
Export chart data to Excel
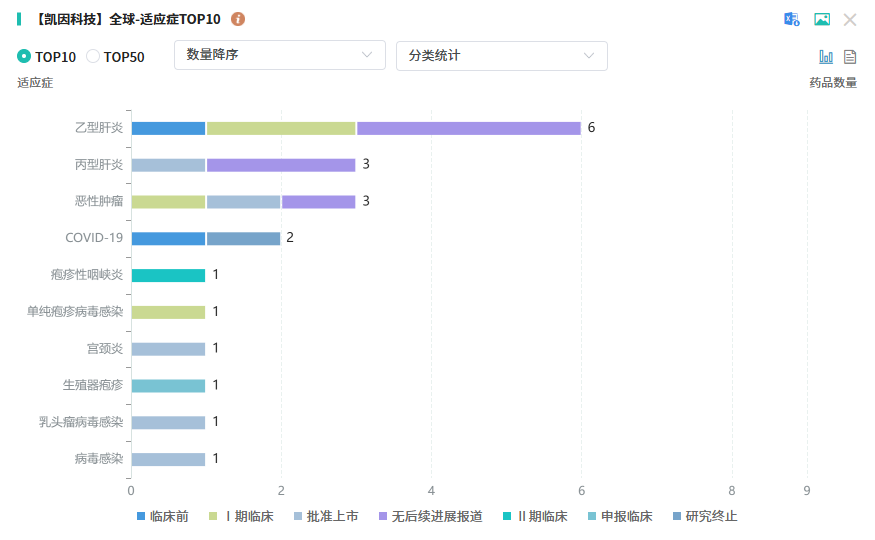(792, 19)
